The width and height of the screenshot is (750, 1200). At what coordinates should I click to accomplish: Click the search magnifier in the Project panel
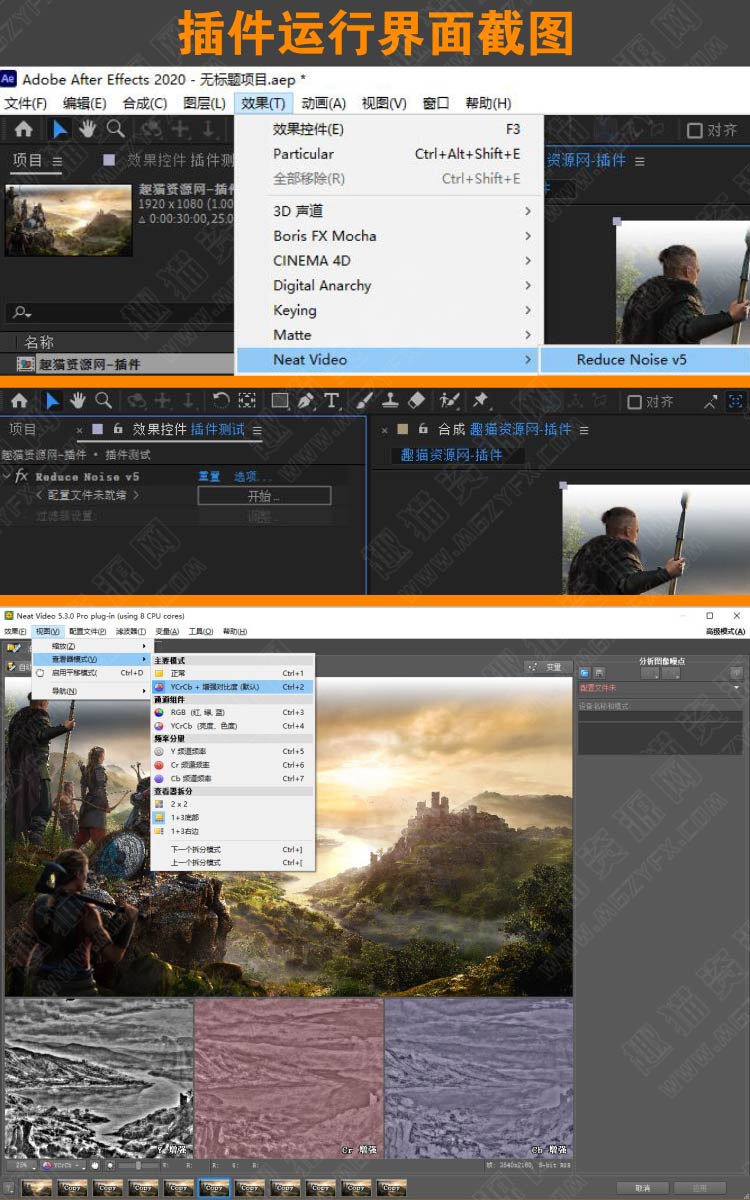pos(21,313)
